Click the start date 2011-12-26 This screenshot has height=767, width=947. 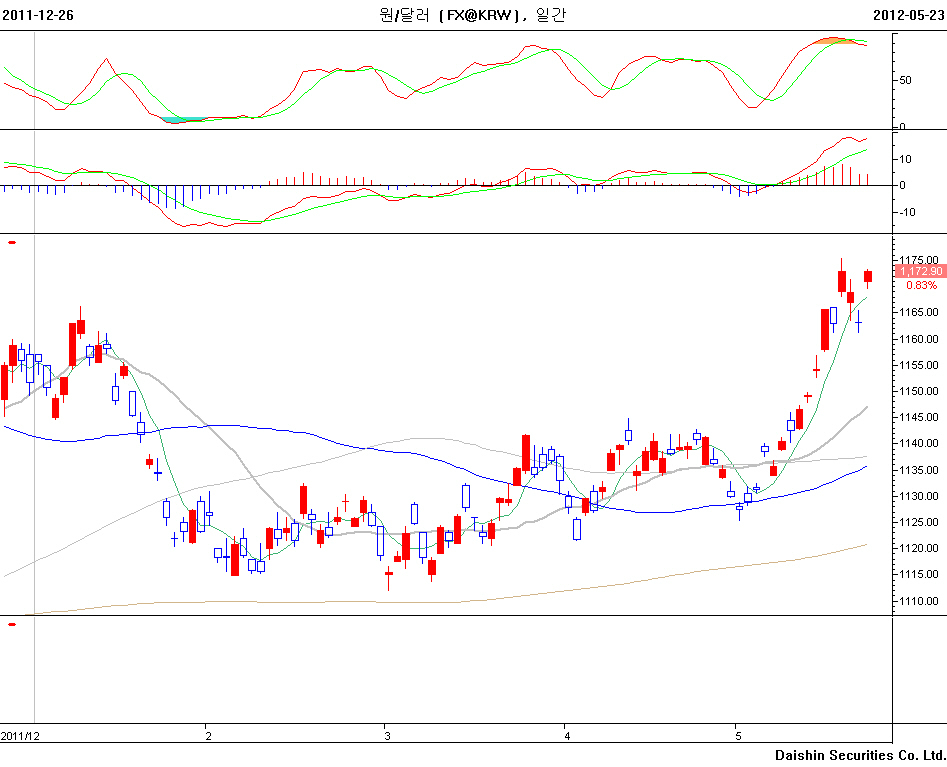[37, 15]
